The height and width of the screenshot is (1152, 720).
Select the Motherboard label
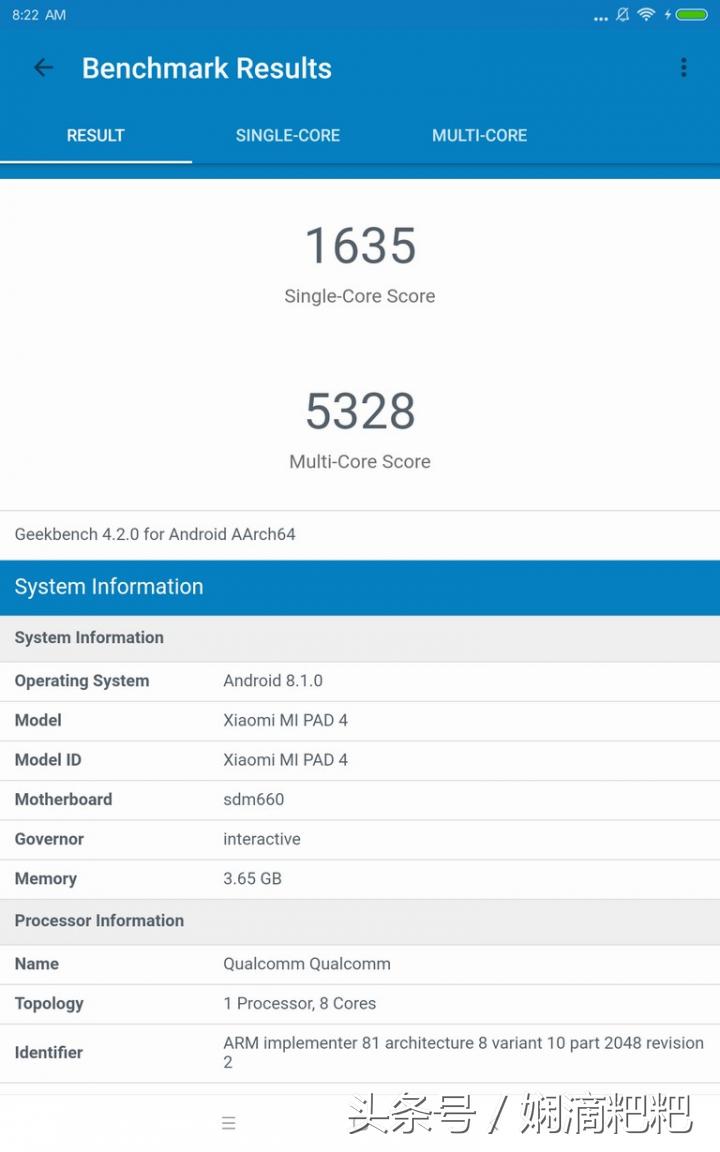[63, 799]
